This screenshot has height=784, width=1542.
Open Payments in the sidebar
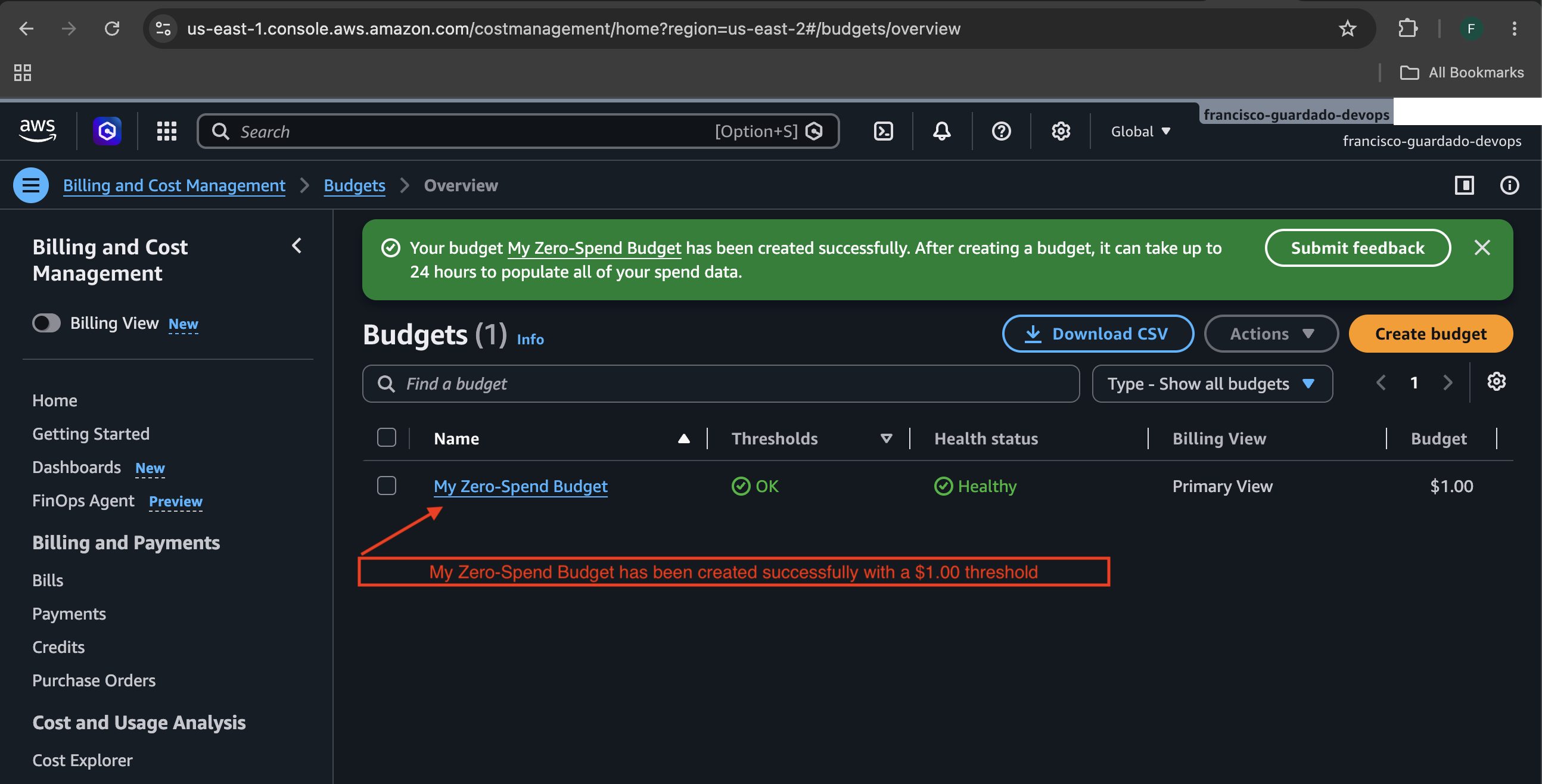pyautogui.click(x=69, y=614)
